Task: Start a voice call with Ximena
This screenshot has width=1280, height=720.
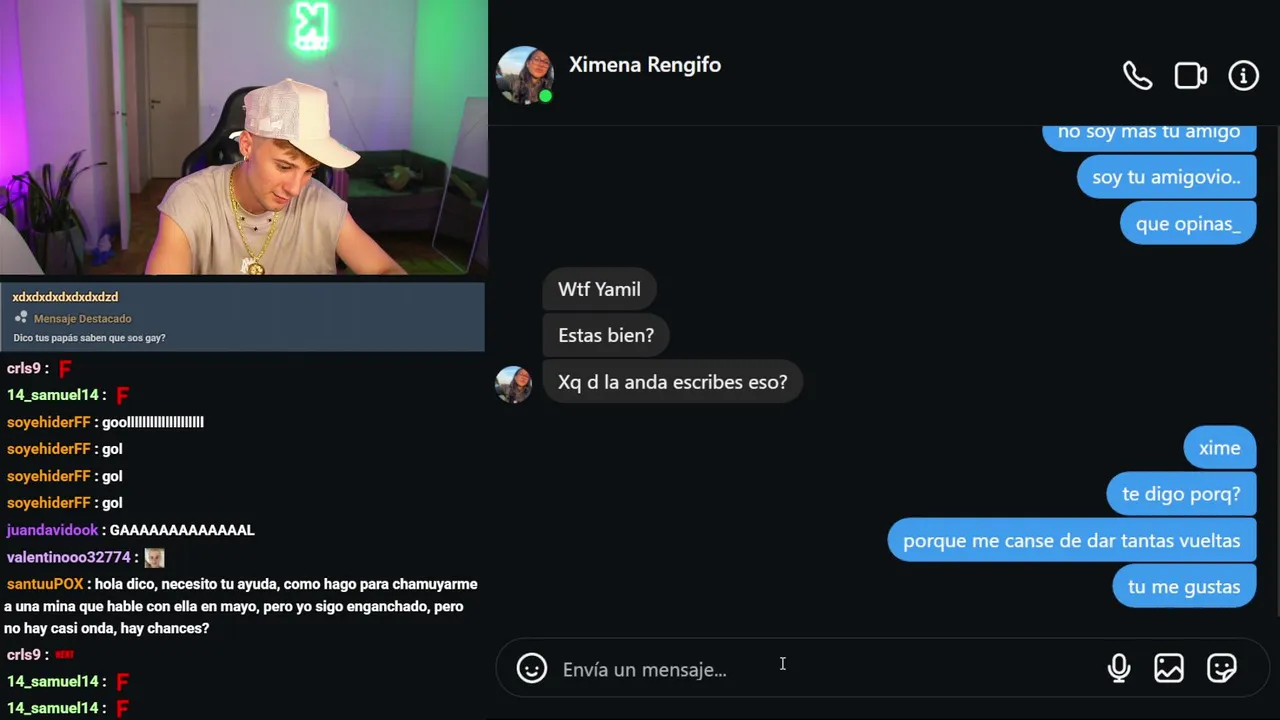Action: pyautogui.click(x=1137, y=75)
